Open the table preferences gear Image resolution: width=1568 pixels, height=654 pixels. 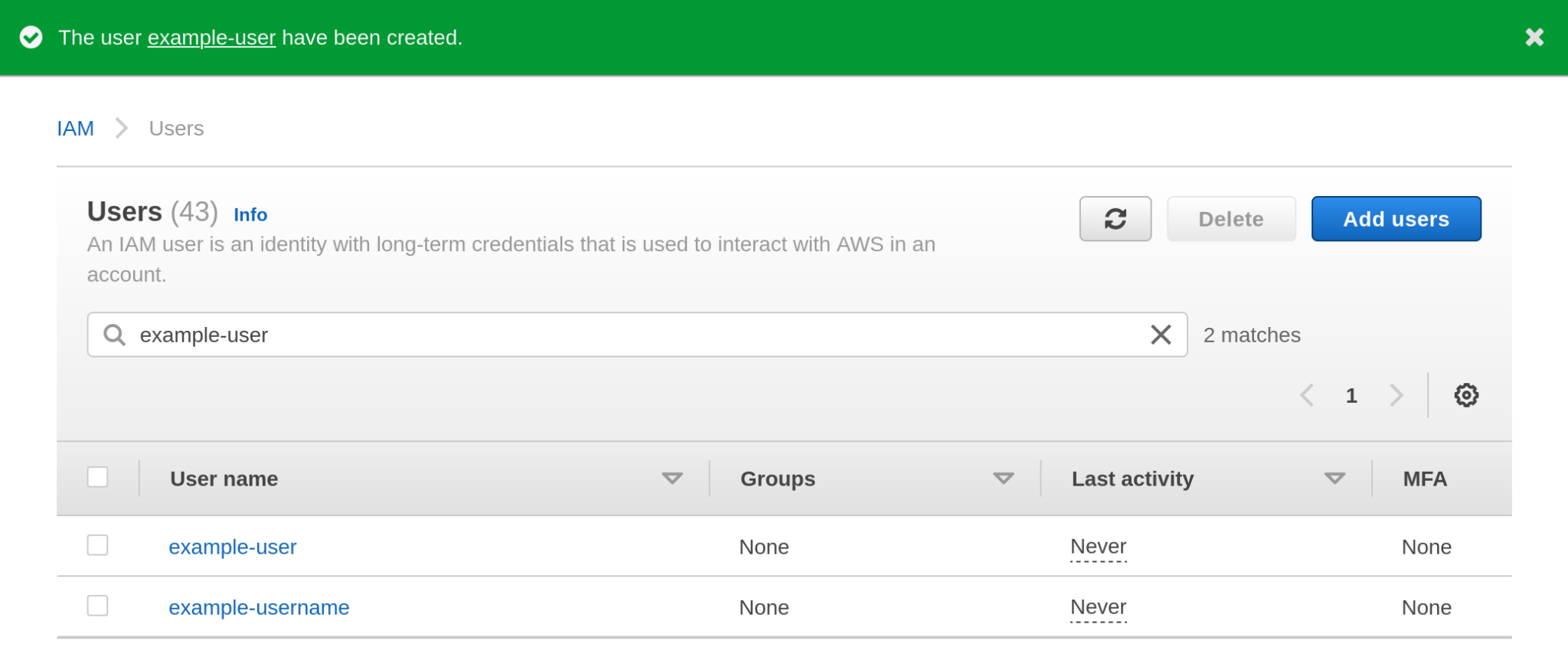[1466, 395]
